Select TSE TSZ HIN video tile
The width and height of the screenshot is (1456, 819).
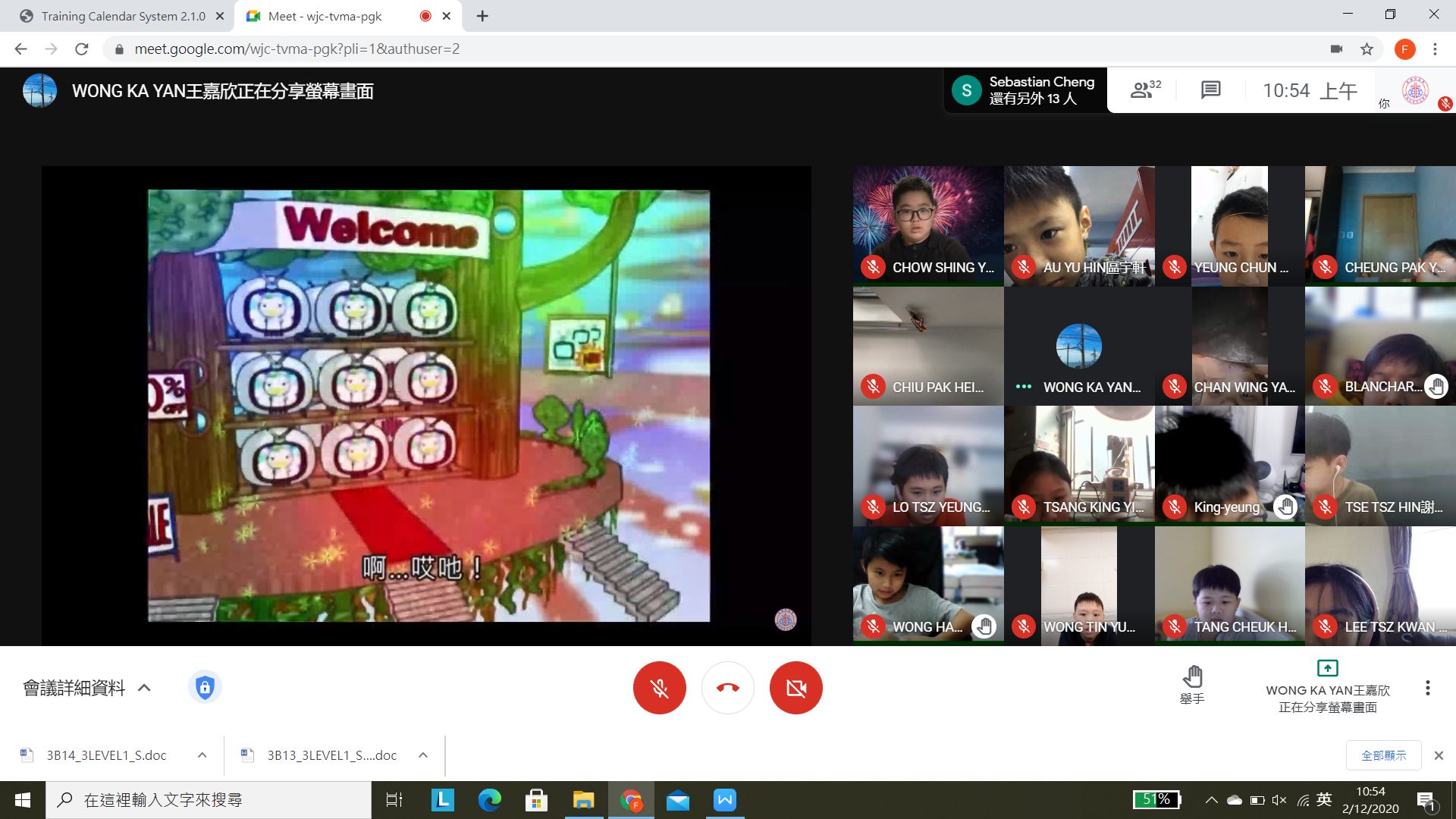click(x=1380, y=466)
